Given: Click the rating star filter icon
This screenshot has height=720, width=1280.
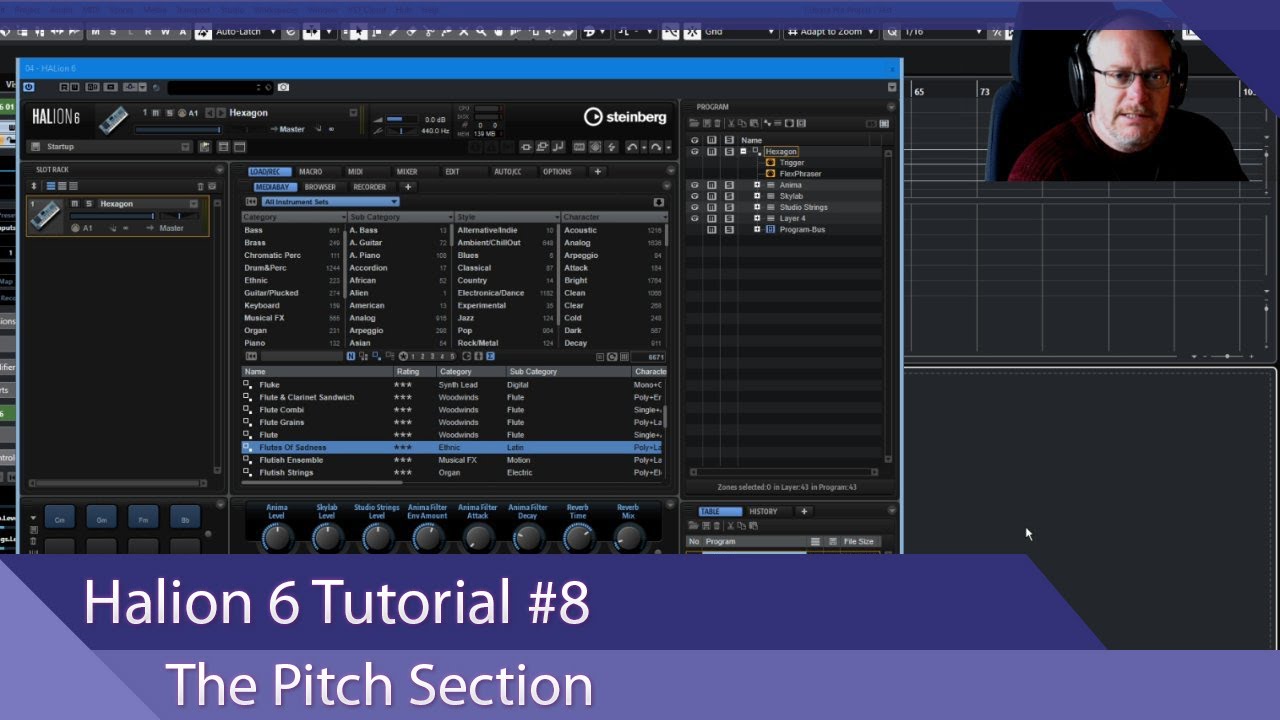Looking at the screenshot, I should [x=403, y=356].
